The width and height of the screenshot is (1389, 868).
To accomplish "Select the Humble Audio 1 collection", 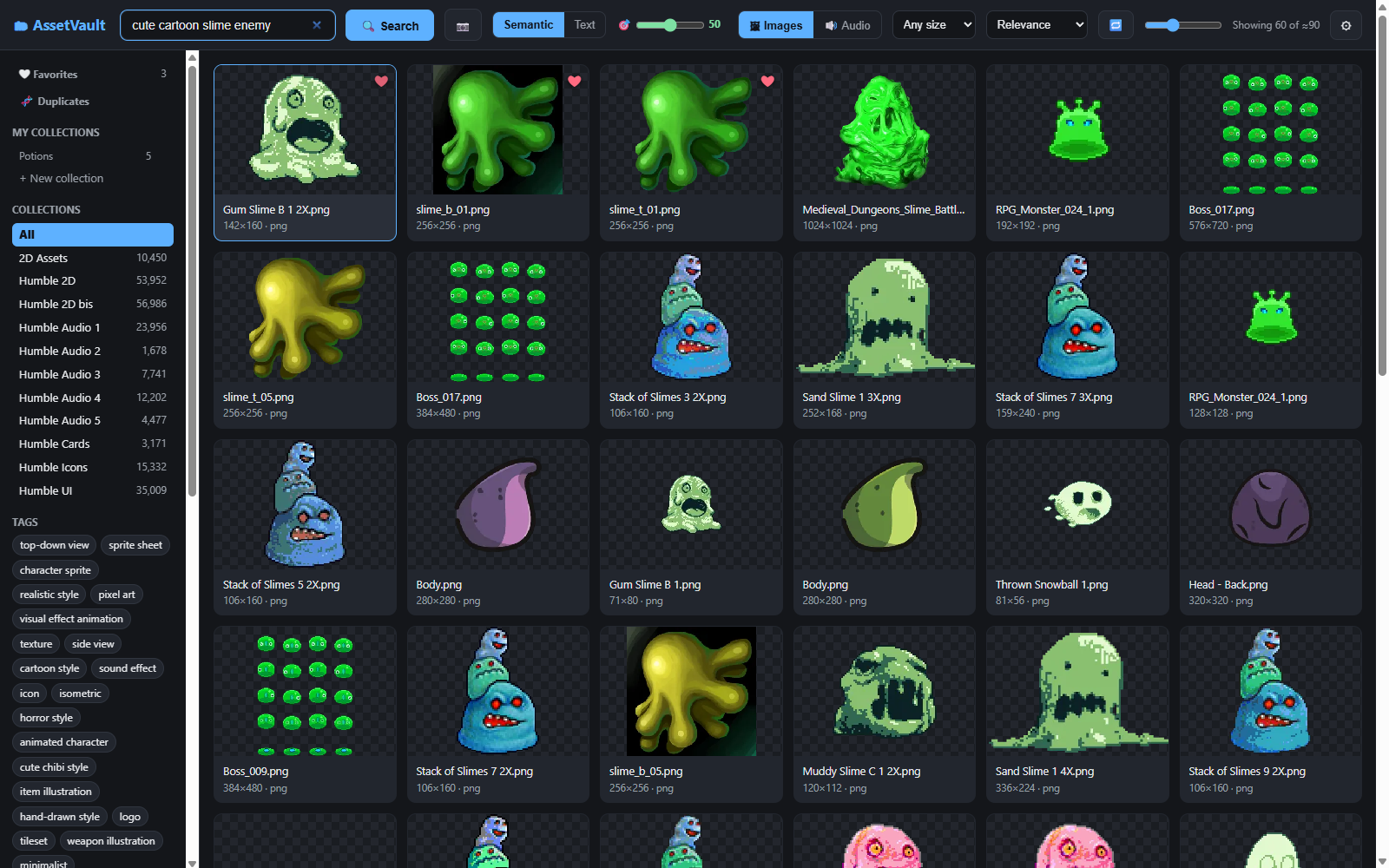I will click(x=93, y=327).
